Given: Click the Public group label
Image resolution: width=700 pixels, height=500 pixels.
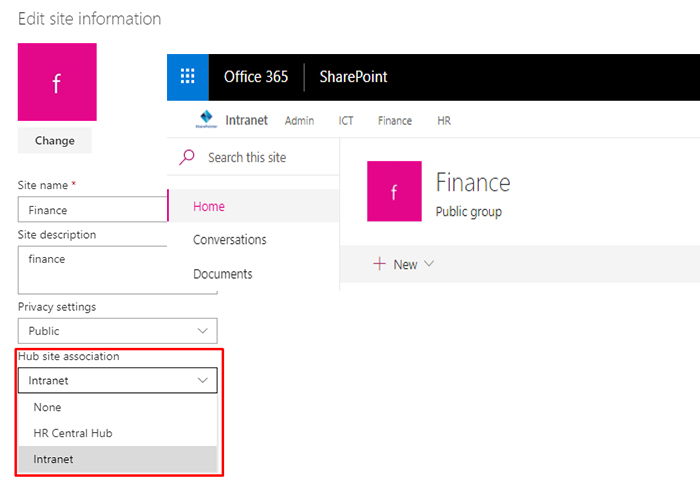Looking at the screenshot, I should 469,212.
